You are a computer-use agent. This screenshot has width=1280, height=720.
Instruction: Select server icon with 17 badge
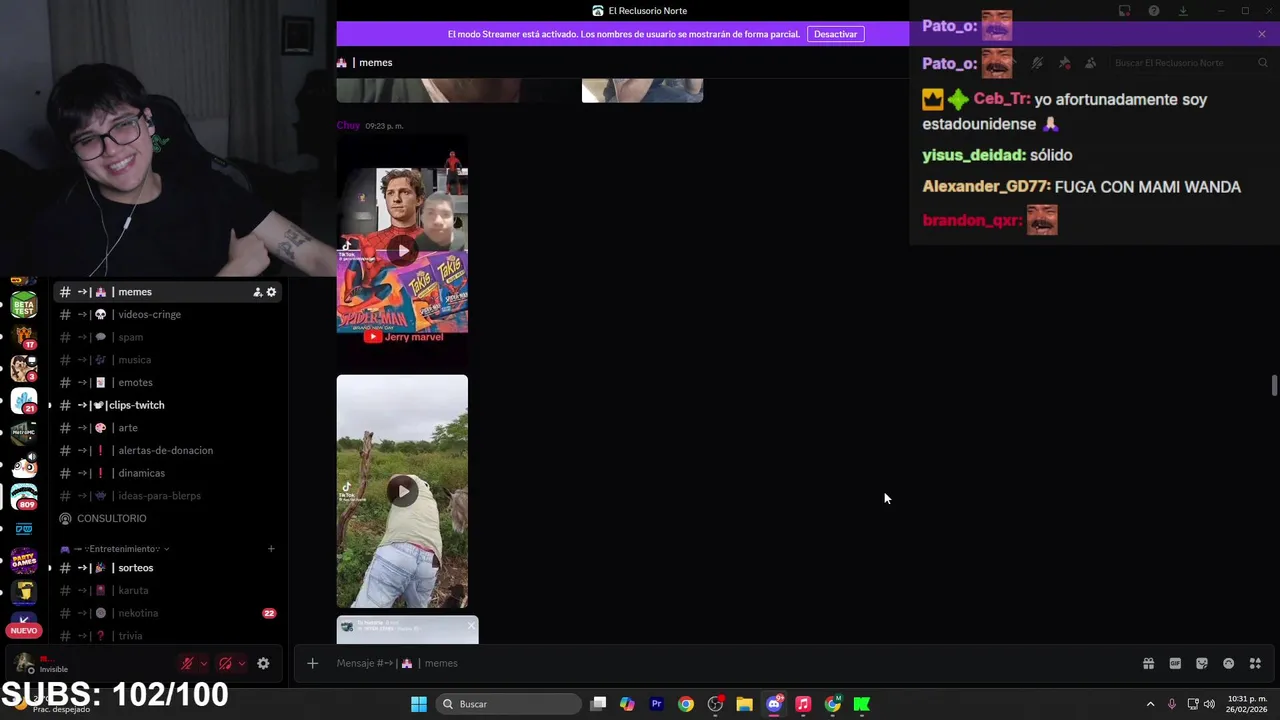tap(24, 338)
